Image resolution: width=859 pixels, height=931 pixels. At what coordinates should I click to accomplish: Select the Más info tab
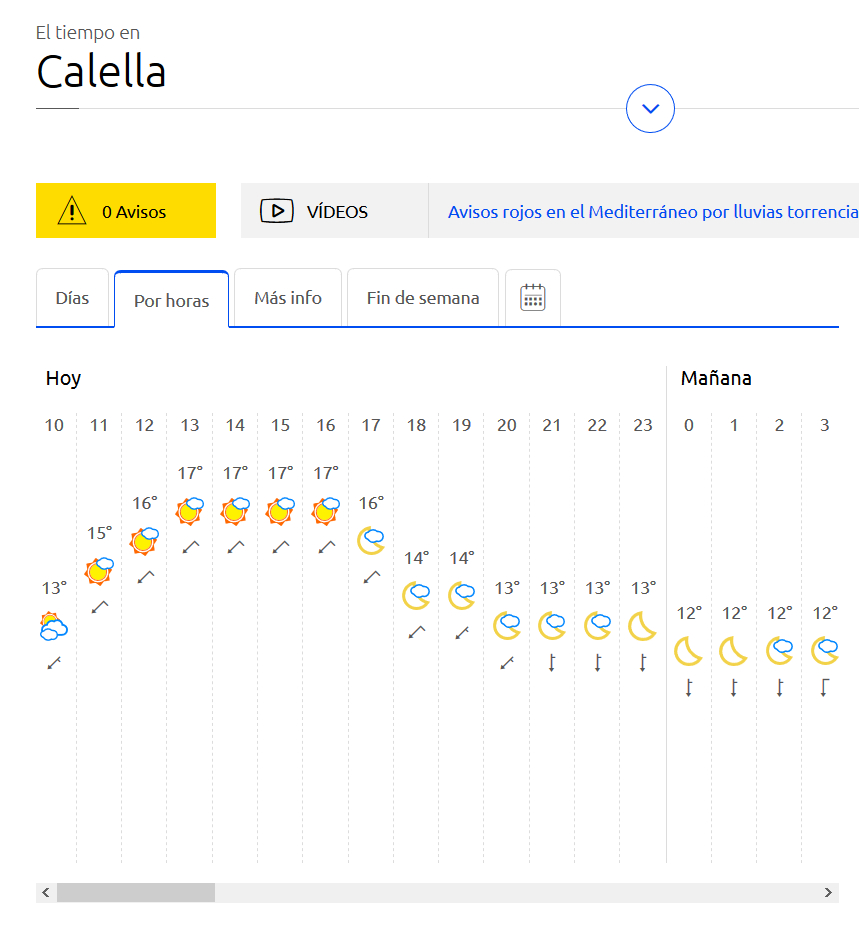click(x=288, y=298)
